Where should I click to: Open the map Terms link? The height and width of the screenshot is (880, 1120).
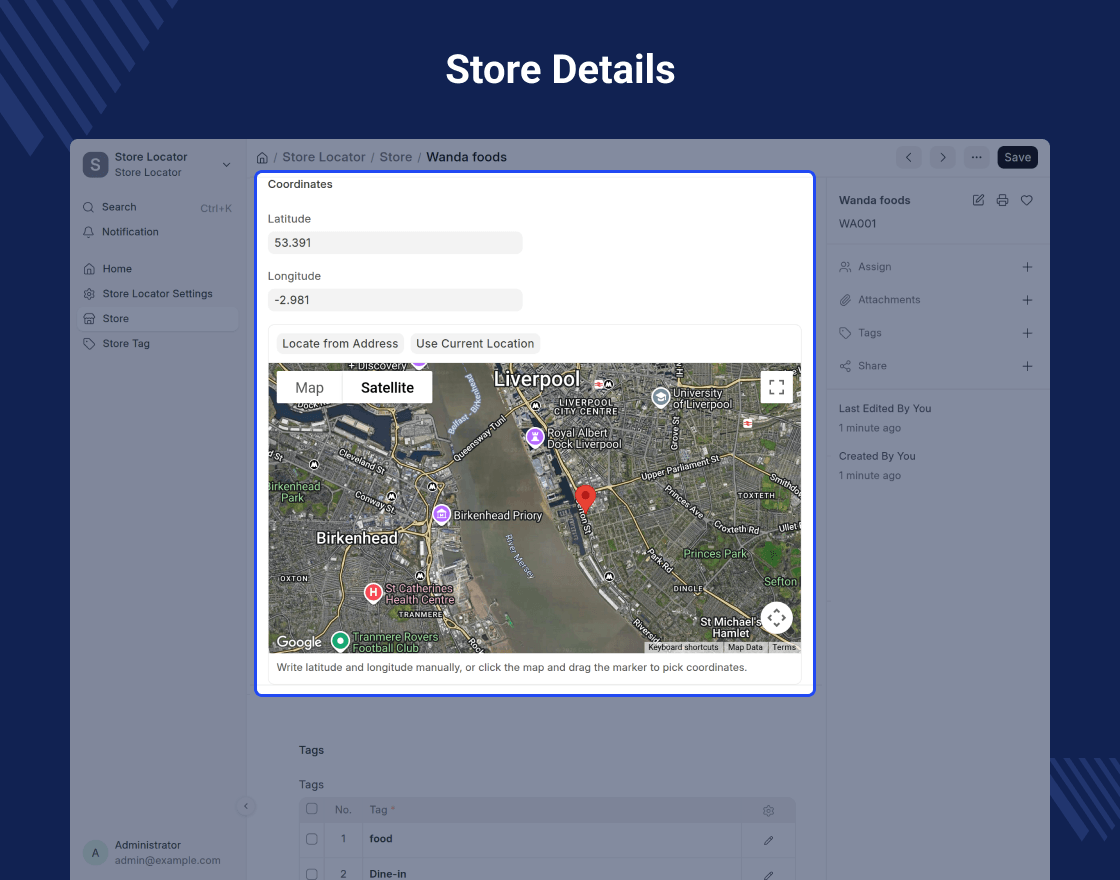(x=784, y=647)
